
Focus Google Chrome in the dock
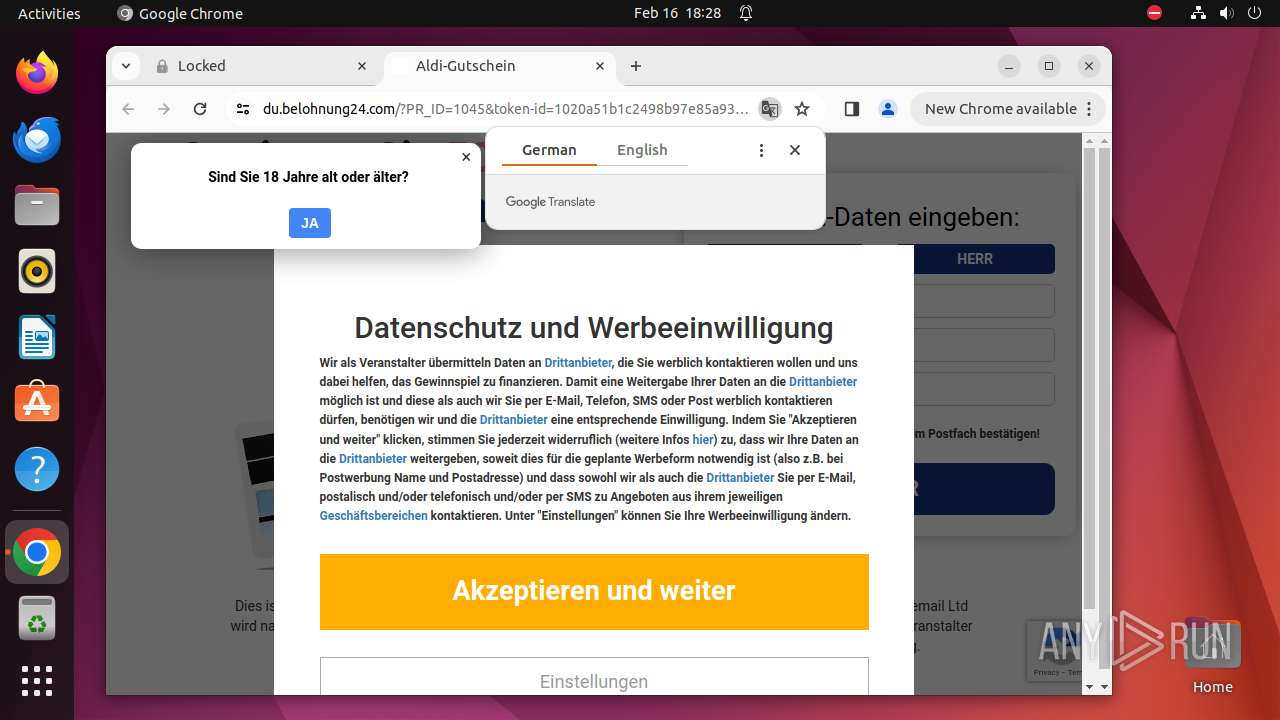pos(37,553)
